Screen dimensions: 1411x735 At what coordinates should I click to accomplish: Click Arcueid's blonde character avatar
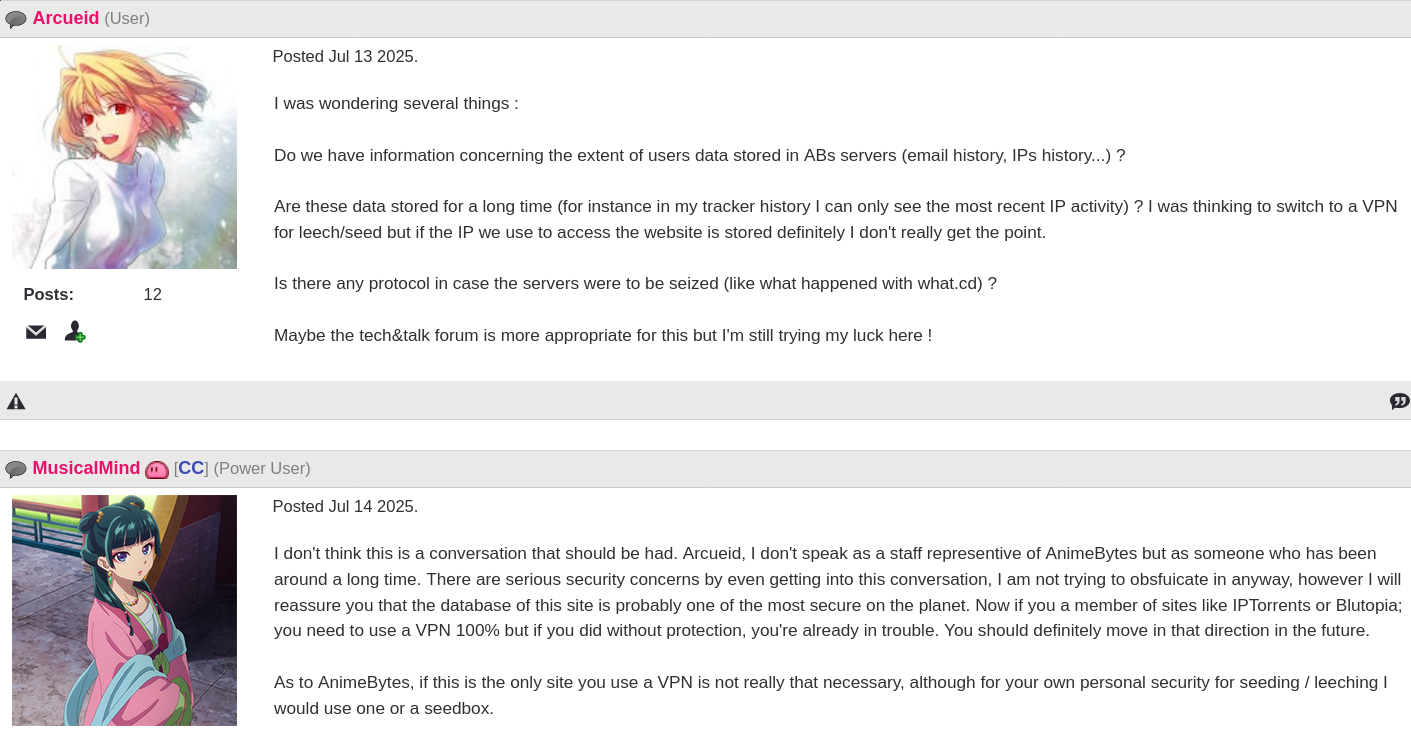tap(124, 157)
